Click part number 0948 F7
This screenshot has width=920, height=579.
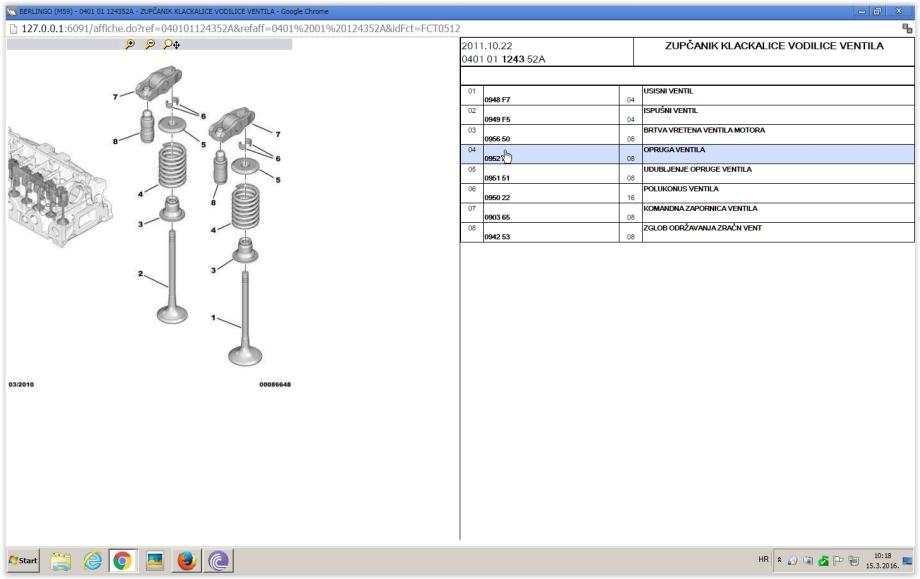coord(497,100)
